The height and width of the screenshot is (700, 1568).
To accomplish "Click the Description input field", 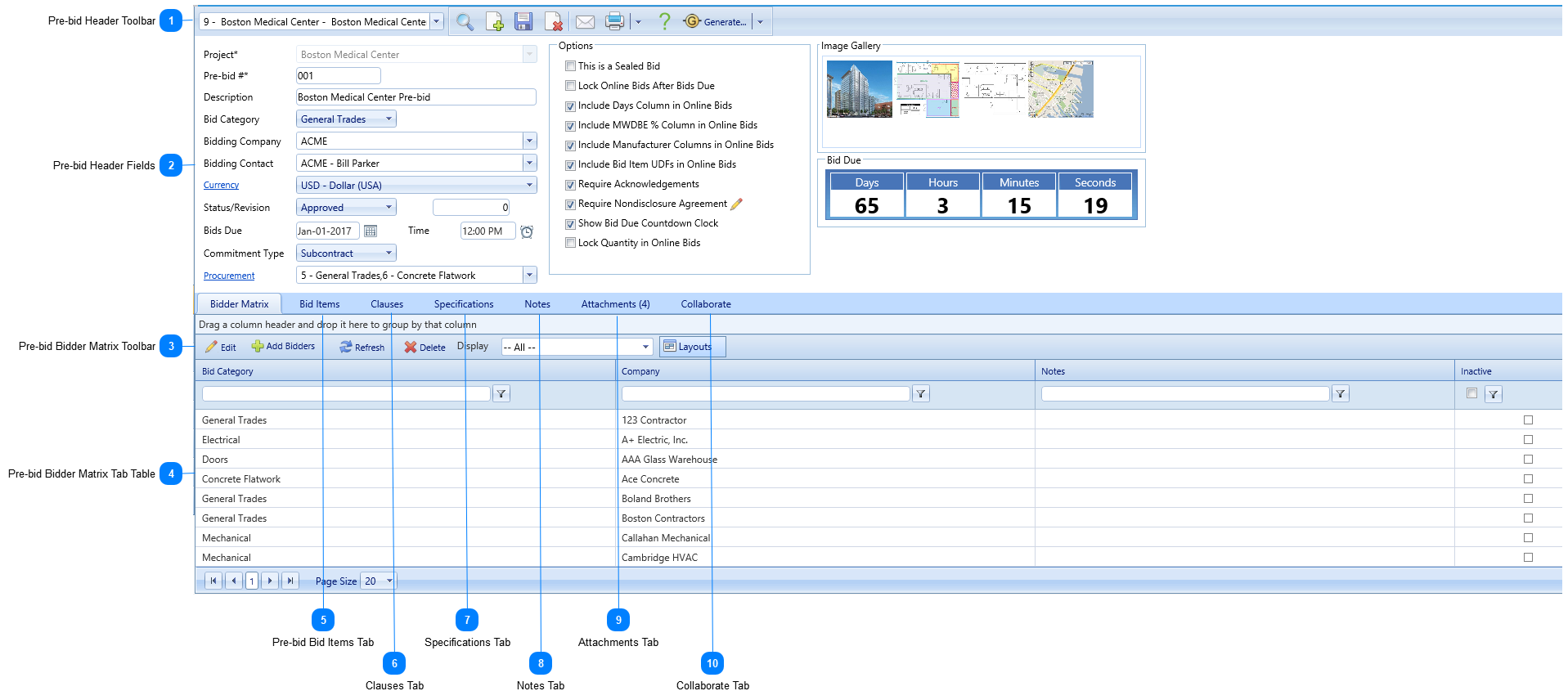I will 416,97.
